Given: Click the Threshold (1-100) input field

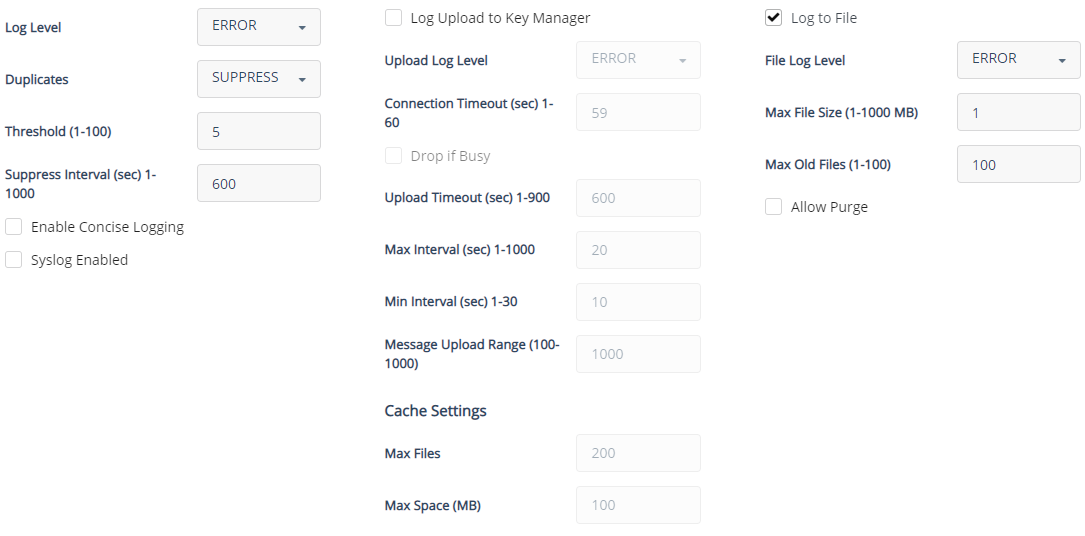Looking at the screenshot, I should [258, 131].
